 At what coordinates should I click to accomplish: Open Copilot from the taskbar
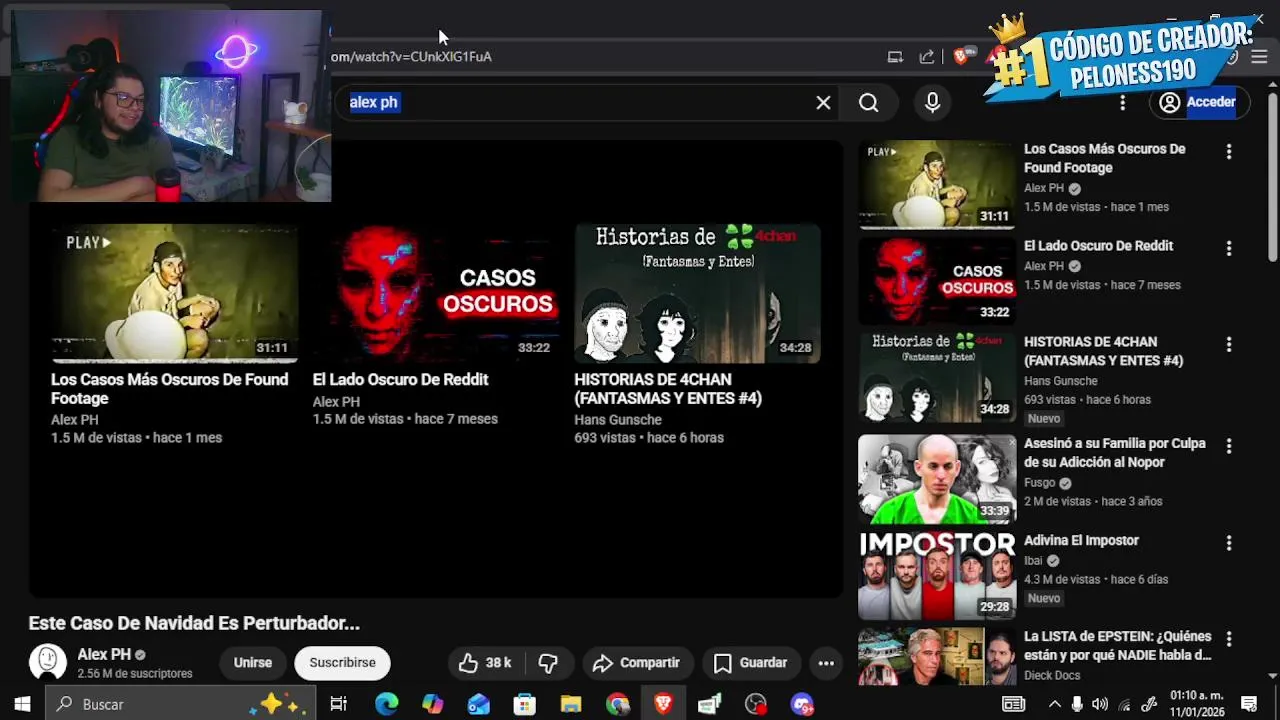(432, 704)
